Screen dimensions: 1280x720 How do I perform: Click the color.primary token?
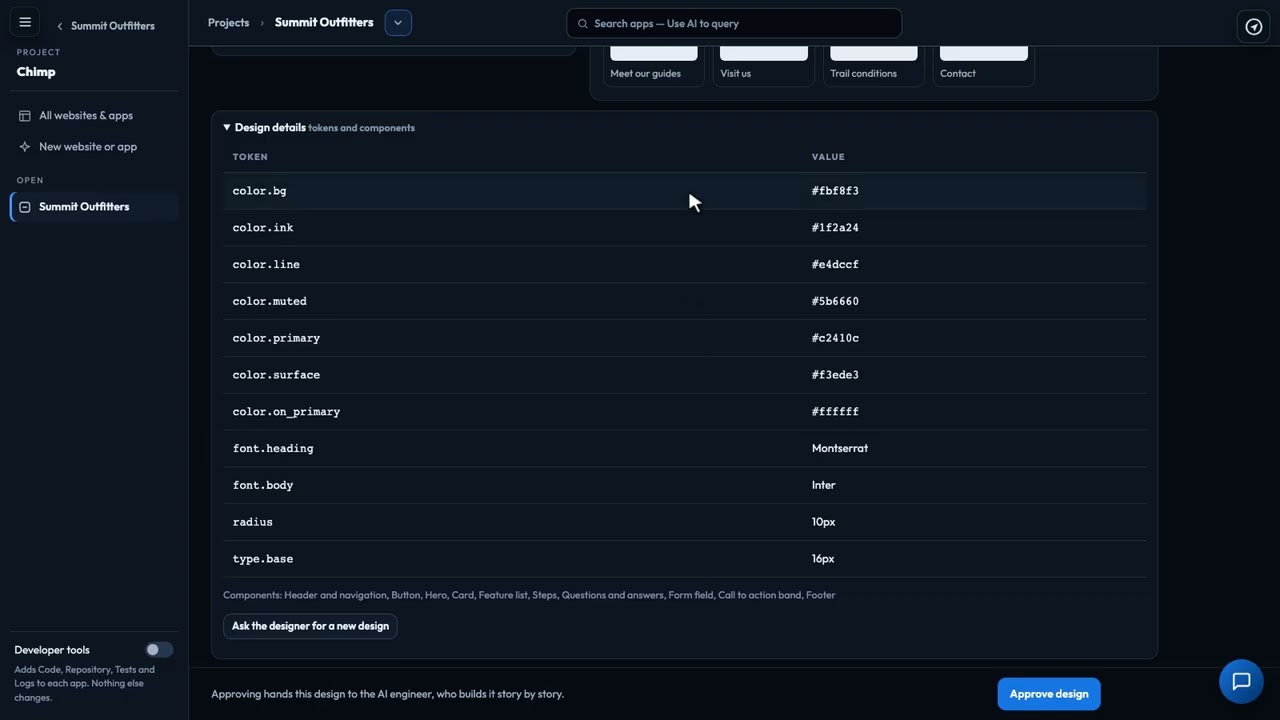276,338
